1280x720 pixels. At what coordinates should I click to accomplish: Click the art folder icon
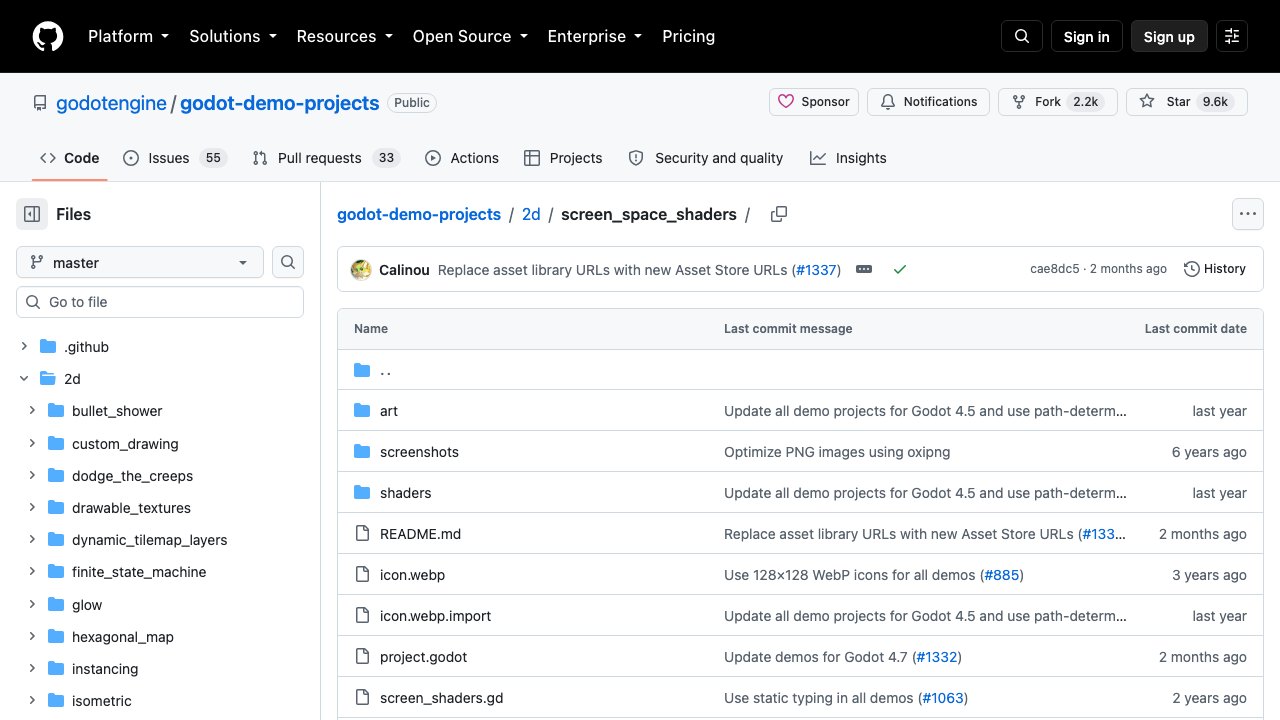coord(362,411)
